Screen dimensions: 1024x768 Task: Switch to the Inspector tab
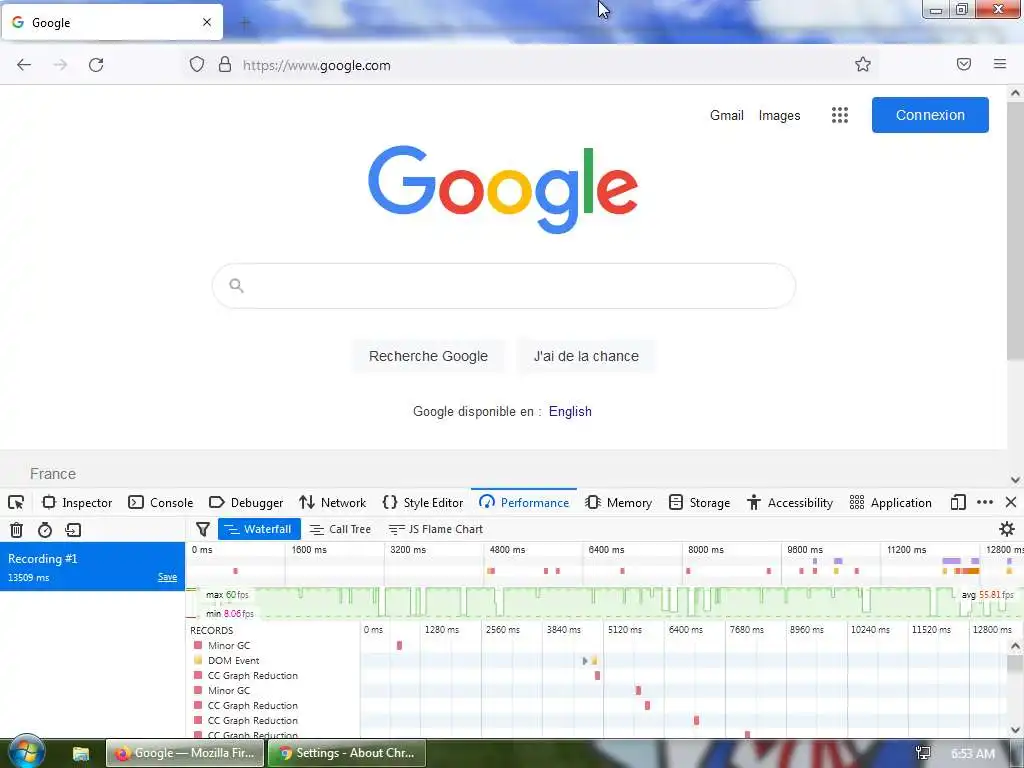[77, 502]
